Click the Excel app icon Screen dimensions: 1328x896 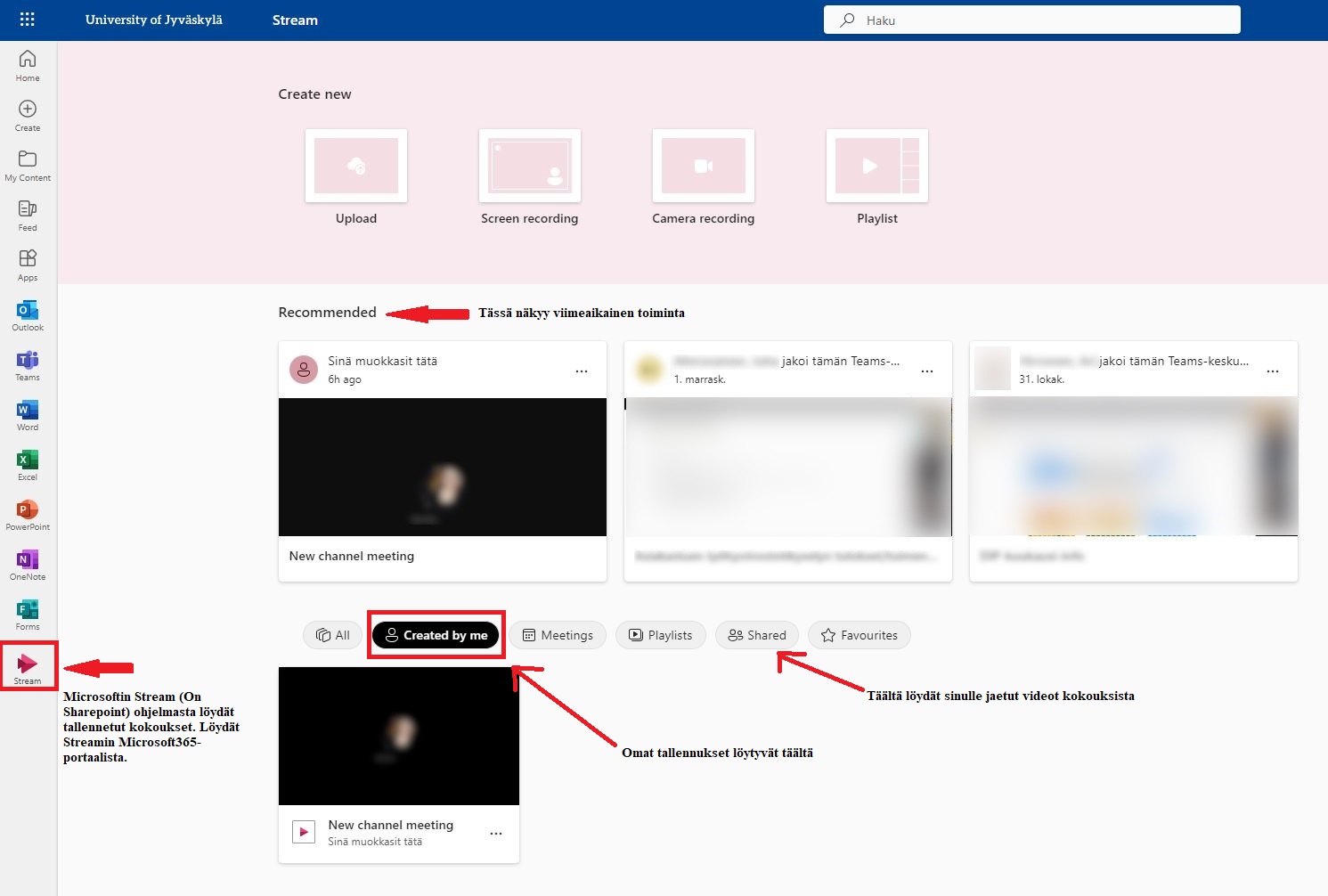tap(28, 464)
